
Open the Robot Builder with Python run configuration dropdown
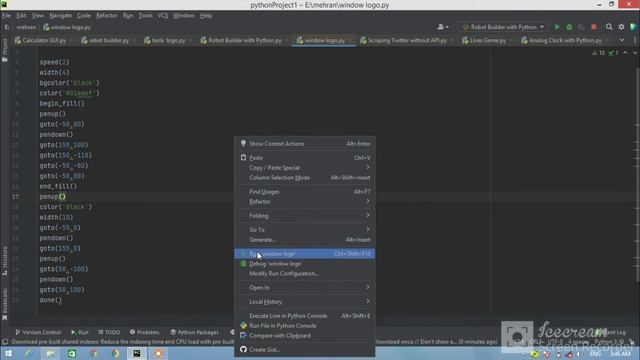point(503,27)
